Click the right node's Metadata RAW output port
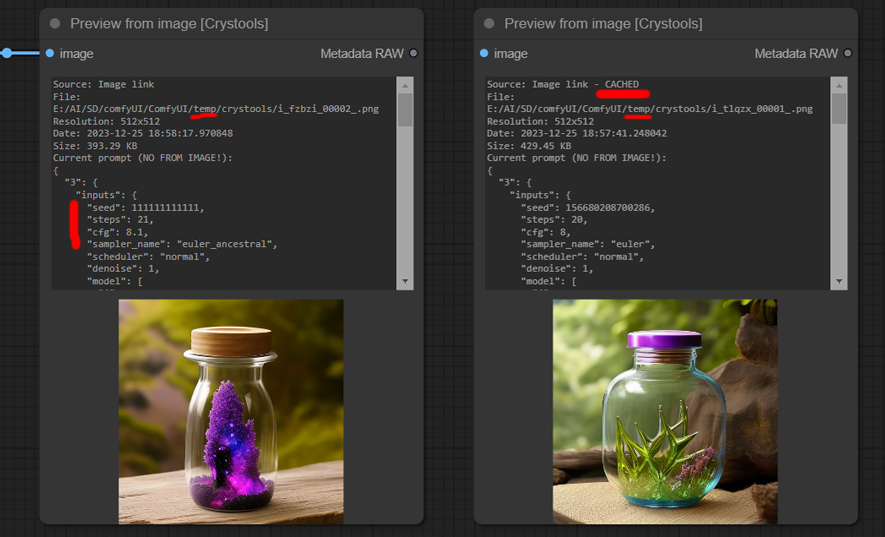 (847, 53)
